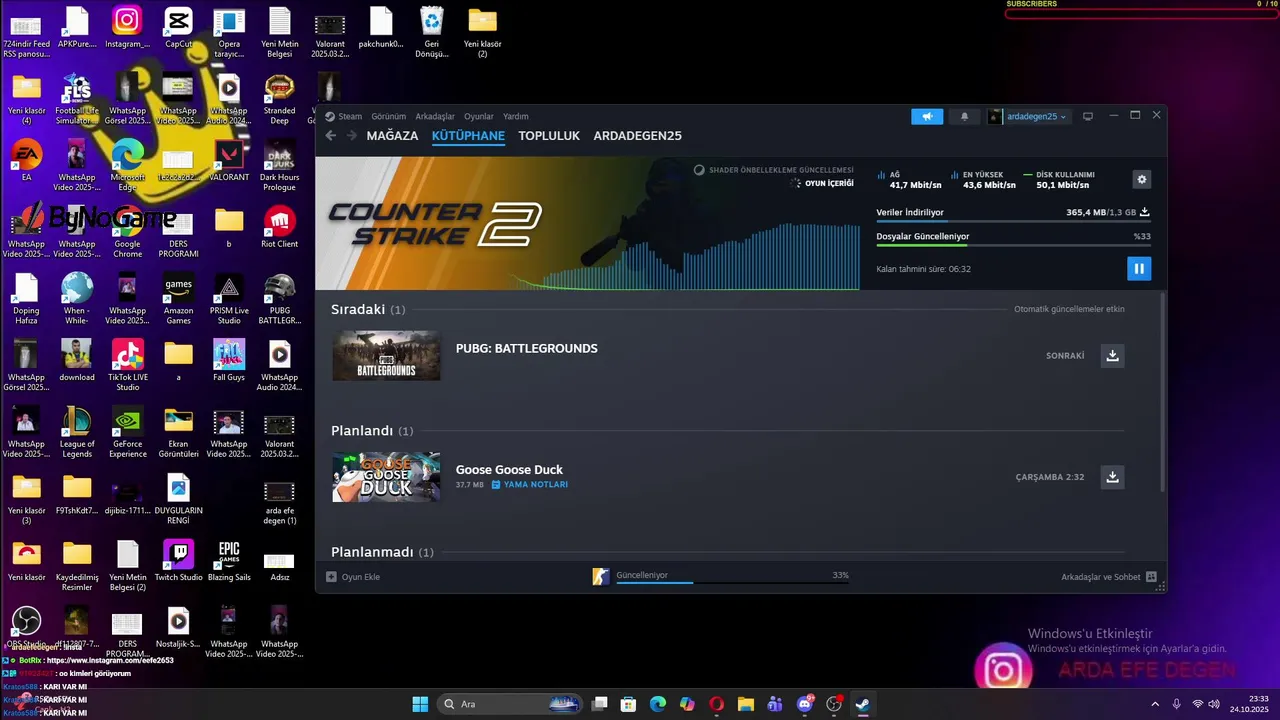Image resolution: width=1280 pixels, height=720 pixels.
Task: Open Opera browser from the taskbar
Action: click(x=716, y=704)
